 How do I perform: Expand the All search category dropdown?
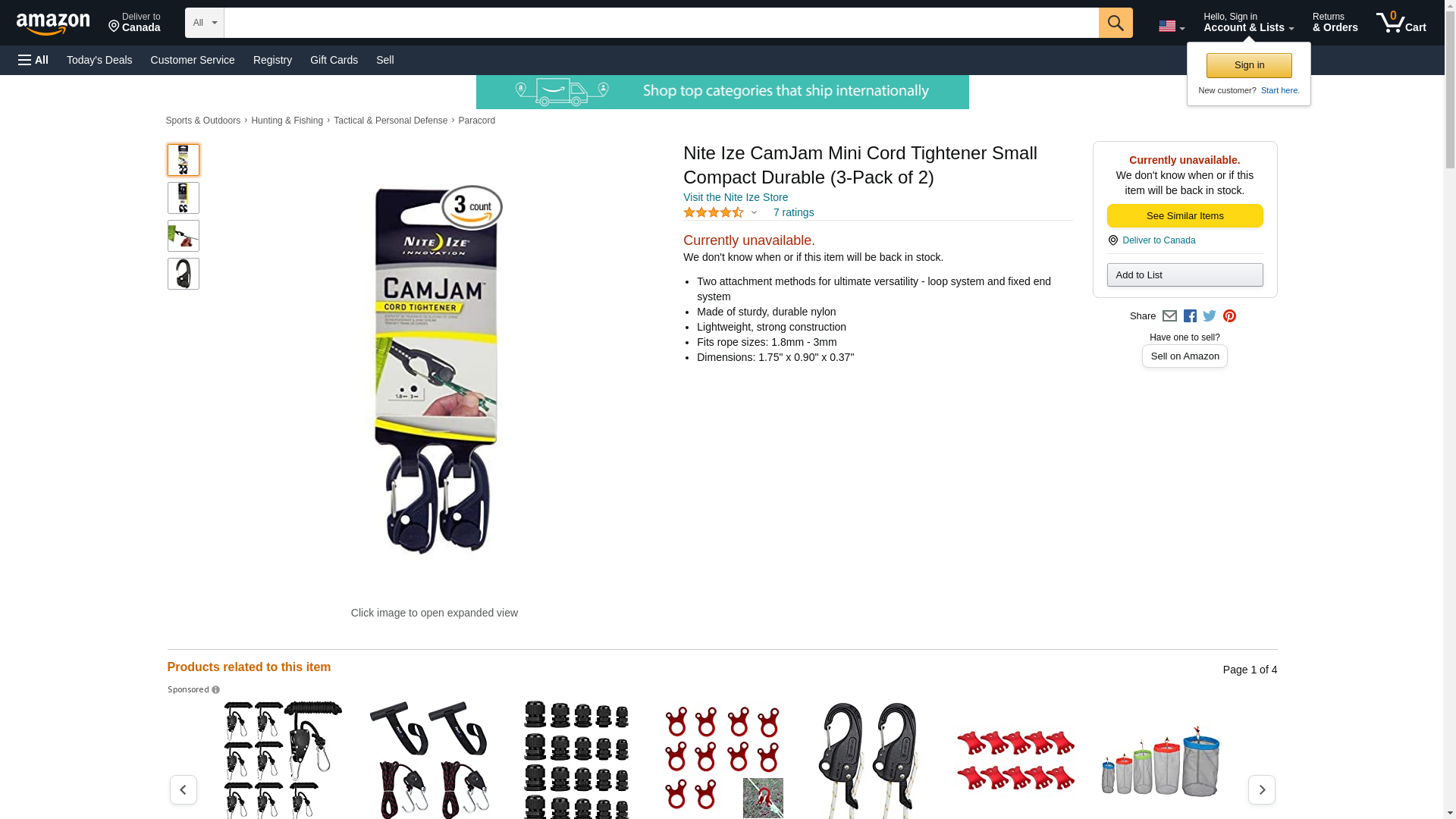(x=204, y=23)
